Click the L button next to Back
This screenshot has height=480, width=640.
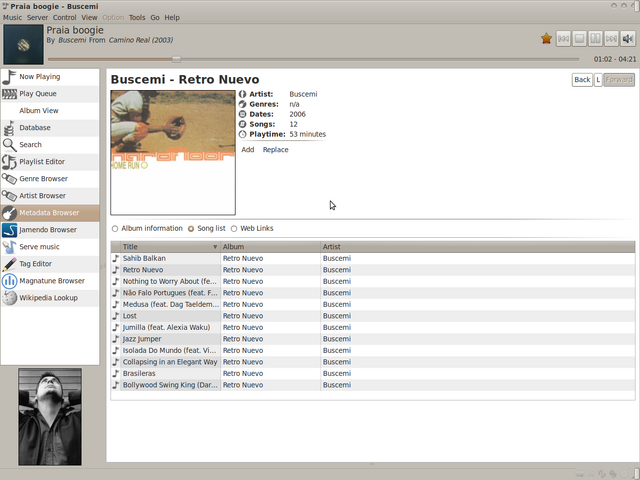pos(598,80)
